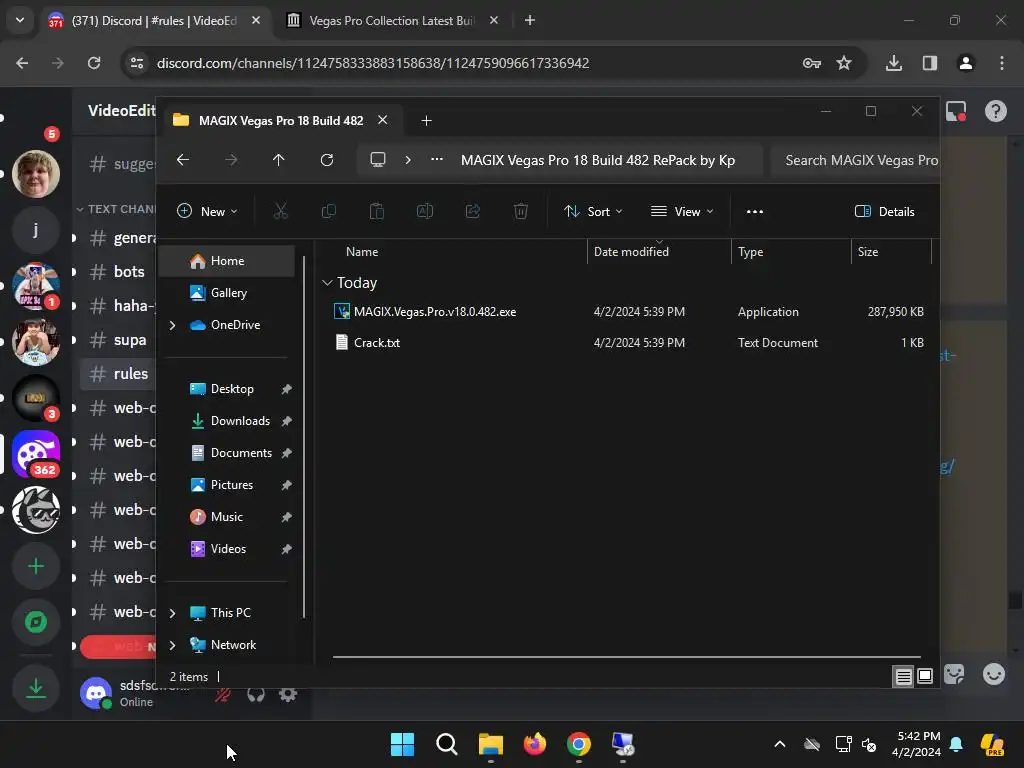The image size is (1024, 768).
Task: Click the Share icon in Explorer toolbar
Action: click(473, 211)
